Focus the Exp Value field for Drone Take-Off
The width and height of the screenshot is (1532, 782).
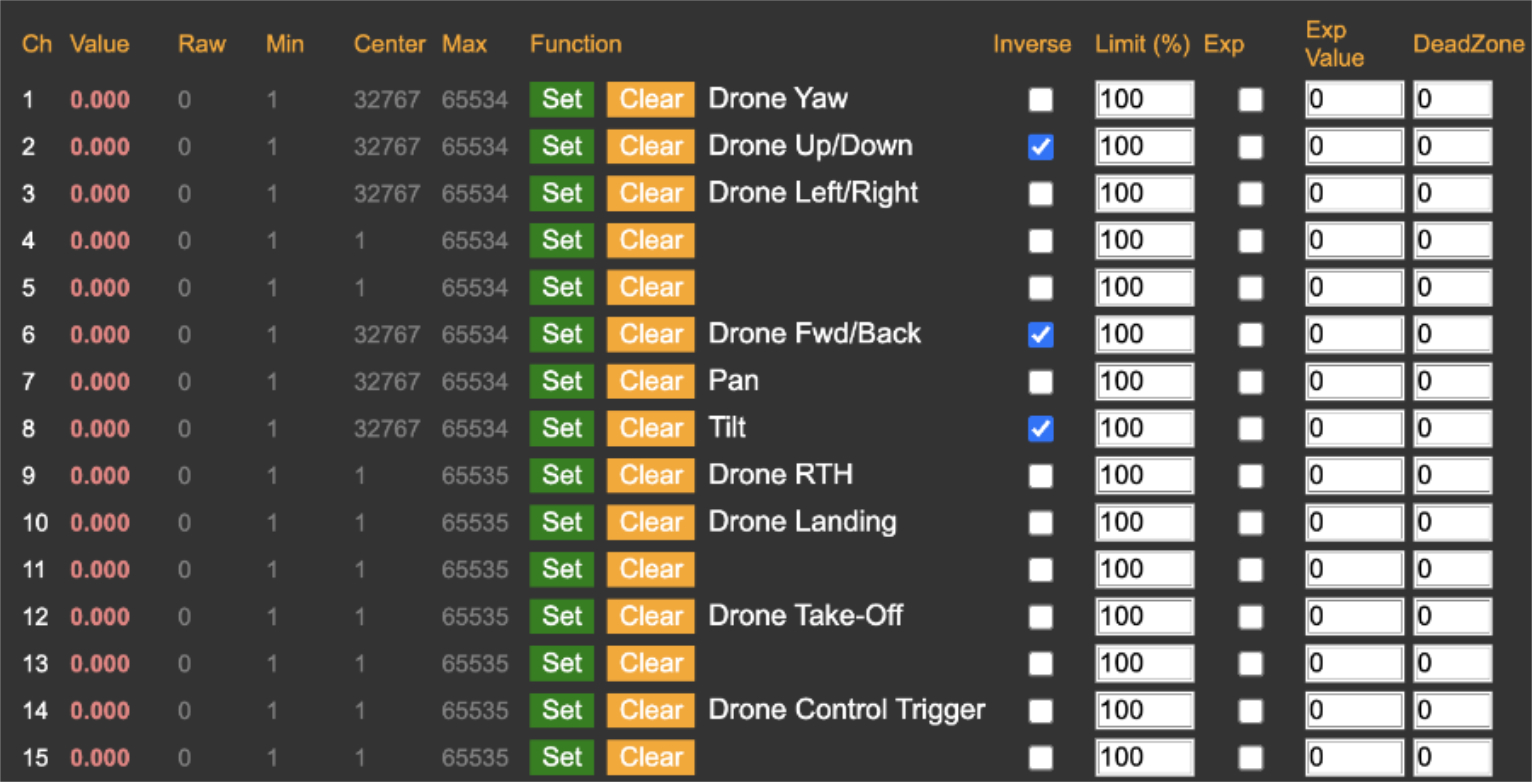[x=1354, y=617]
